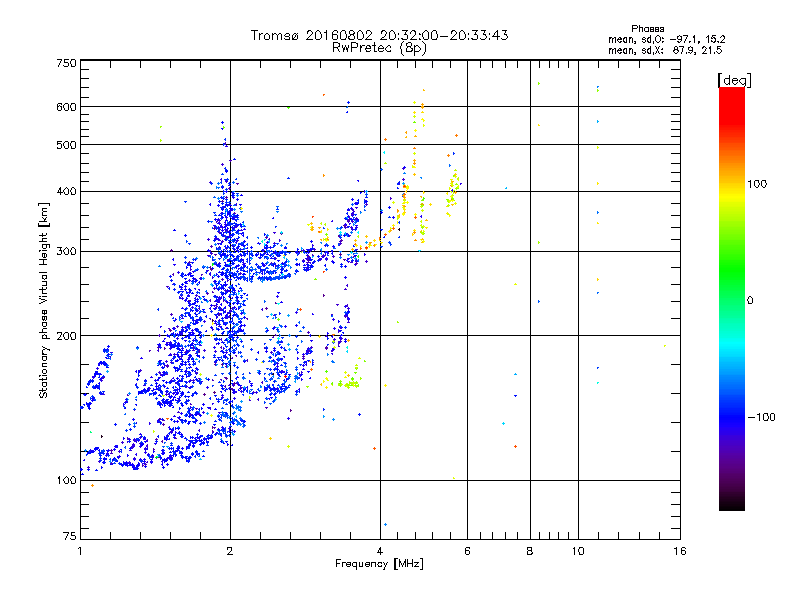800x600 pixels.
Task: Click the "Stationary phase Virtual Height [km]" axis label
Action: [44, 301]
